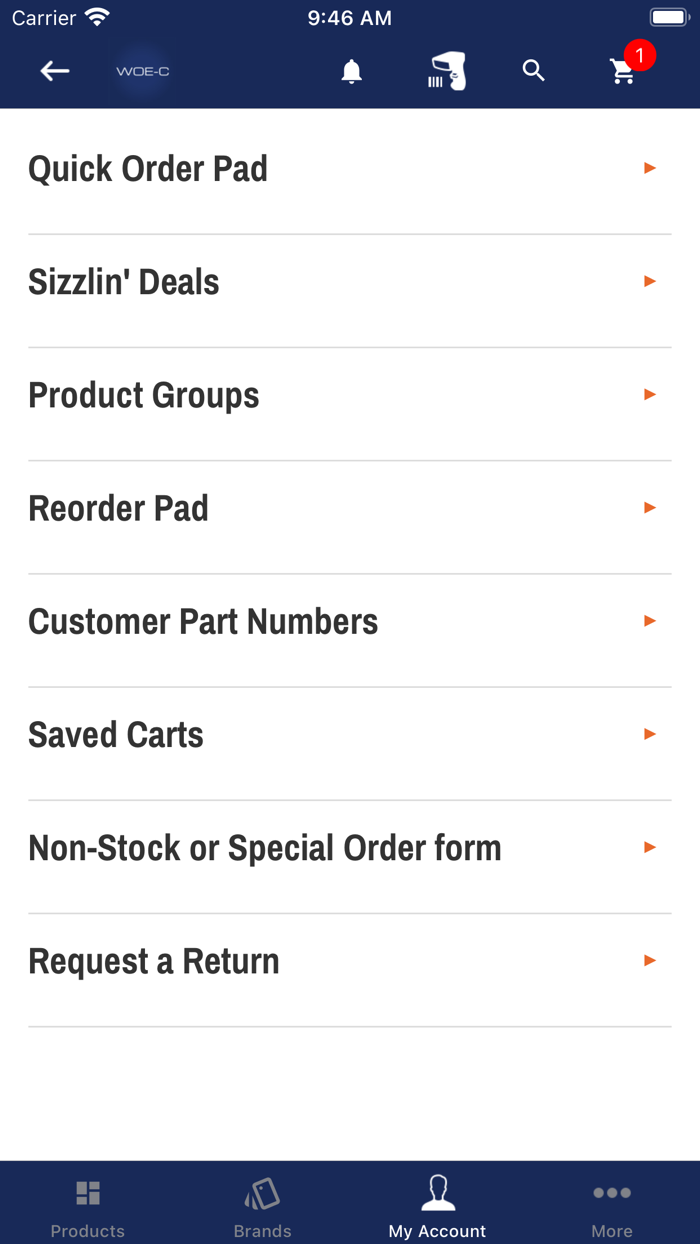Open the shopping cart with 1 item
Viewport: 700px width, 1244px height.
(622, 74)
